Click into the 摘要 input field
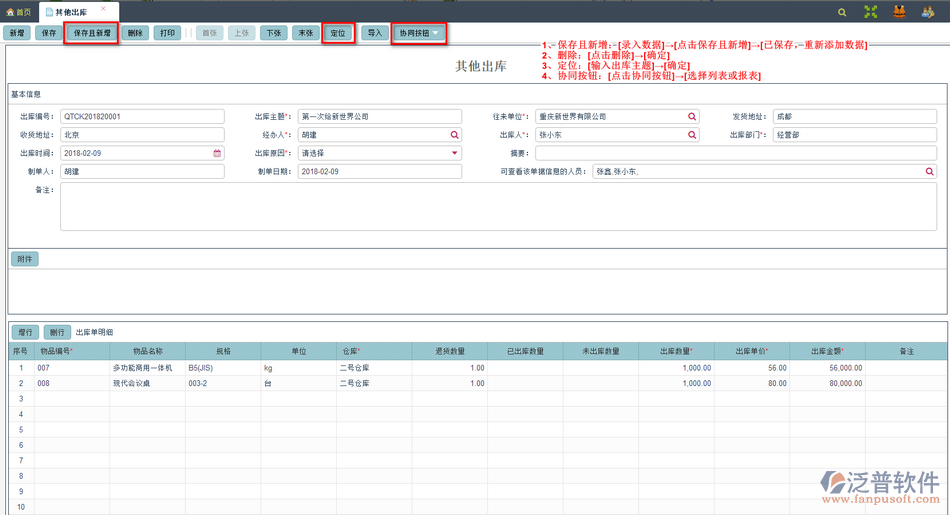 [735, 154]
